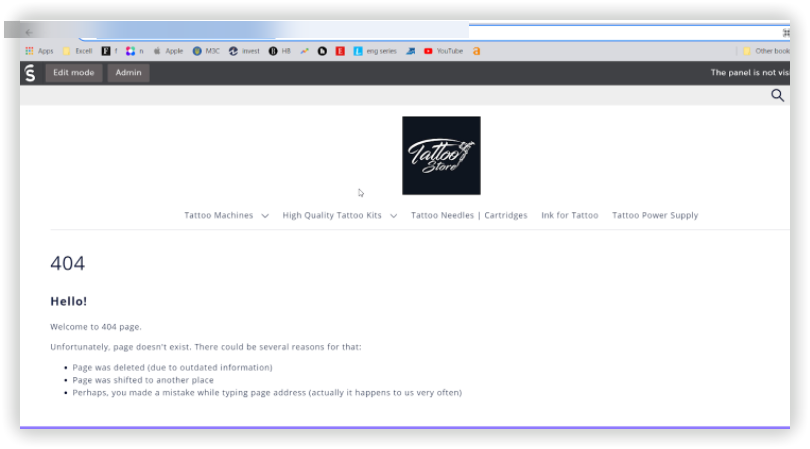Select Tattoo Power Supply menu item
This screenshot has height=449, width=810.
[x=655, y=215]
